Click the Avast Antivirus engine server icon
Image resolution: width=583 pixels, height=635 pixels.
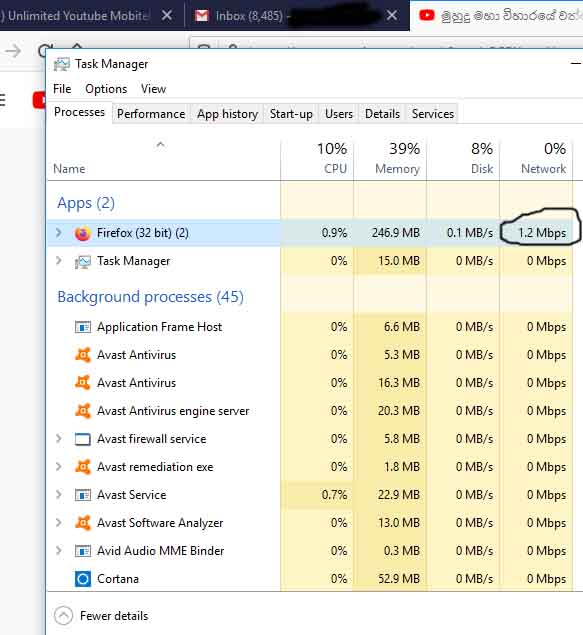[83, 411]
